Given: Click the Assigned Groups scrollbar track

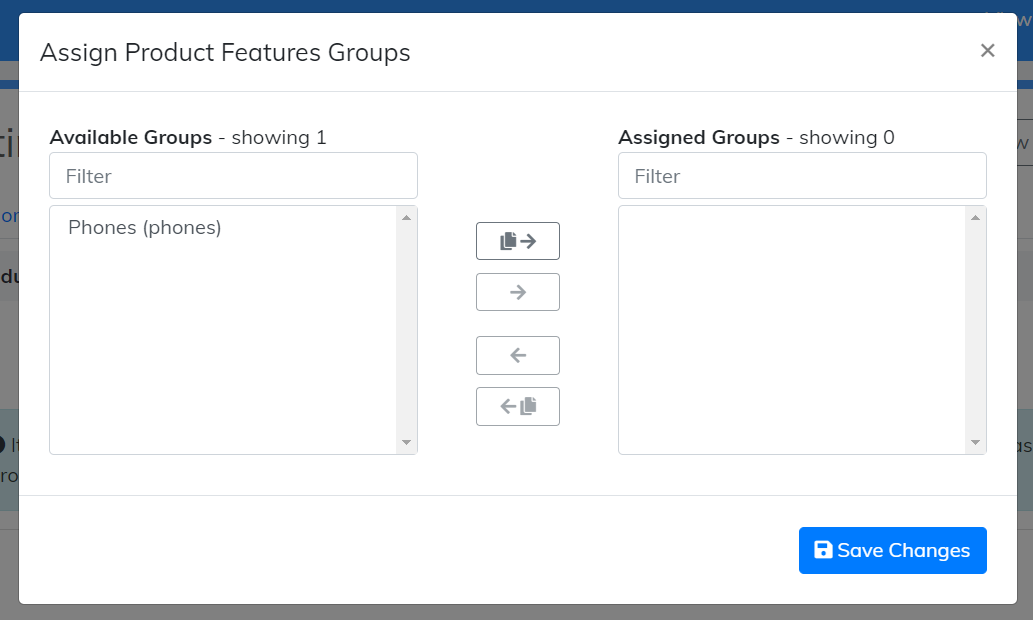Looking at the screenshot, I should point(975,330).
